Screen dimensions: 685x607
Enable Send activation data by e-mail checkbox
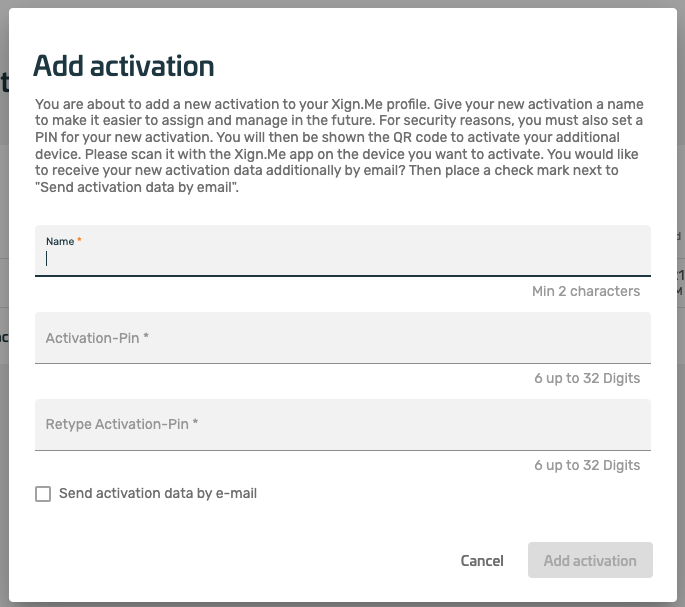(43, 494)
